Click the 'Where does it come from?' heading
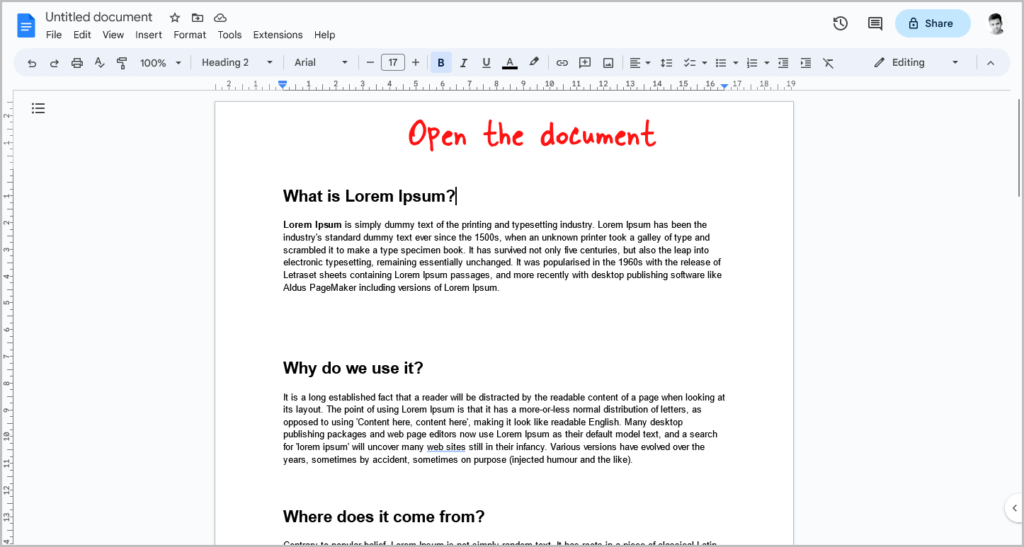The width and height of the screenshot is (1024, 547). point(384,517)
